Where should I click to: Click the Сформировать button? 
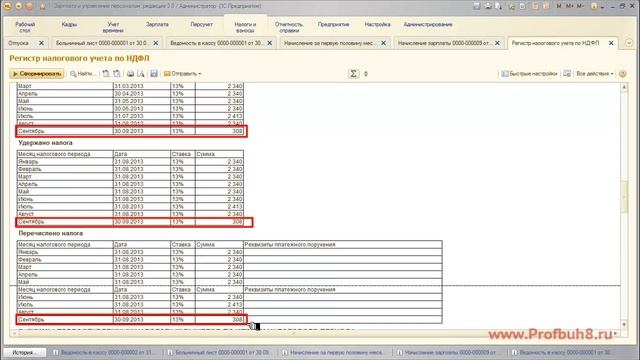37,74
